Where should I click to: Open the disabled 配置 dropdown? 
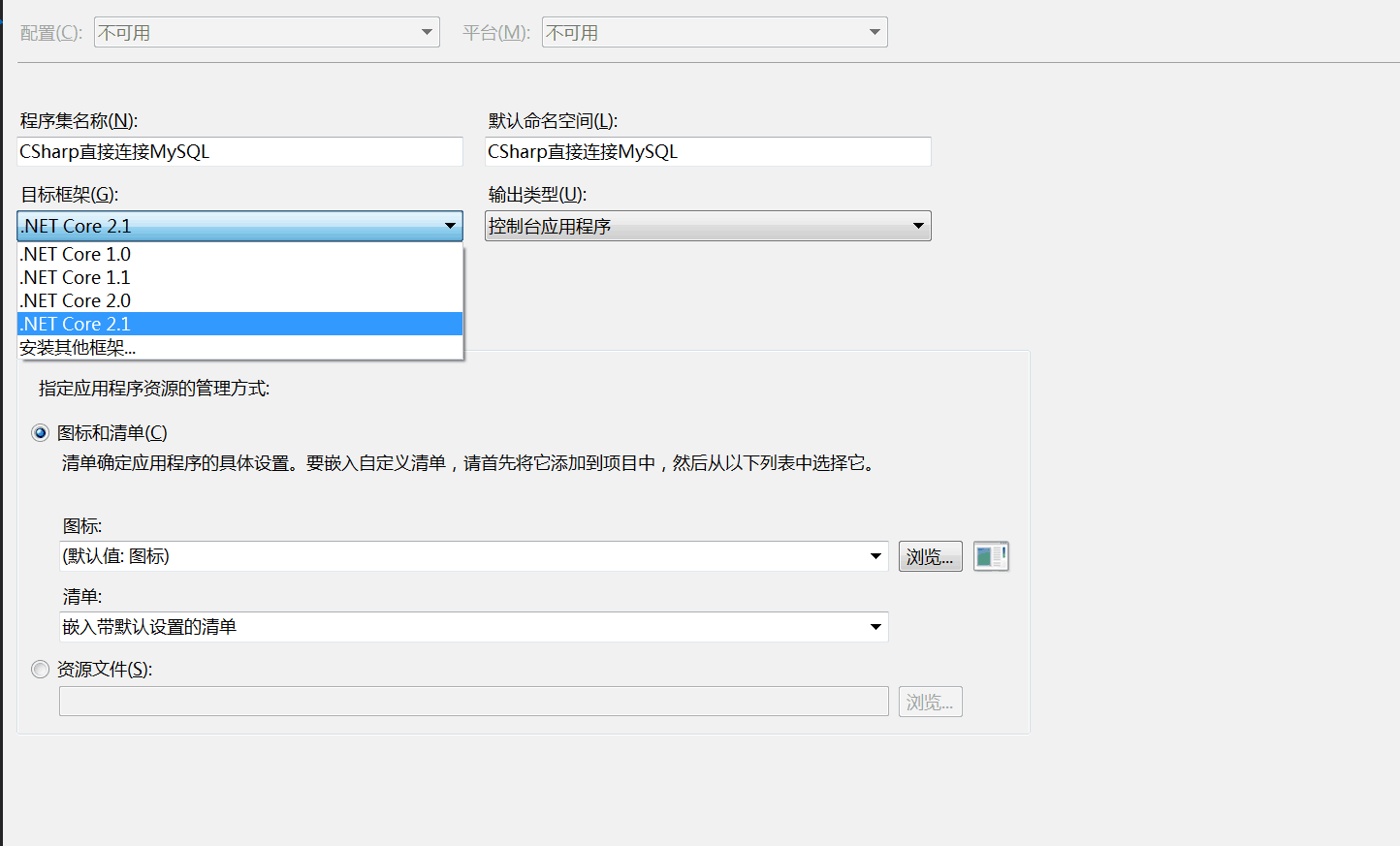tap(267, 32)
